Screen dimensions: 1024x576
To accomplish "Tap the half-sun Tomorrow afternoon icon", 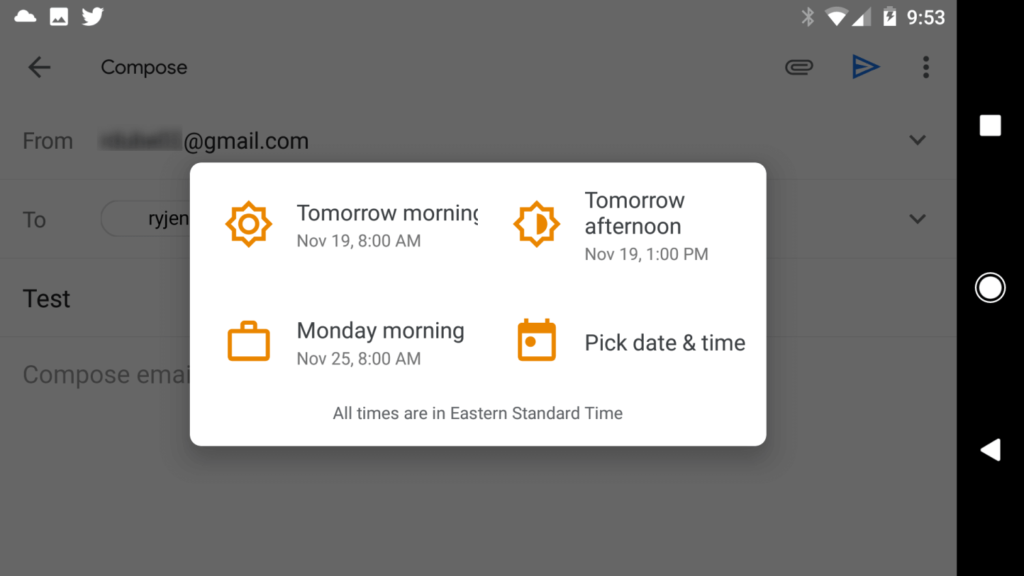I will click(536, 224).
